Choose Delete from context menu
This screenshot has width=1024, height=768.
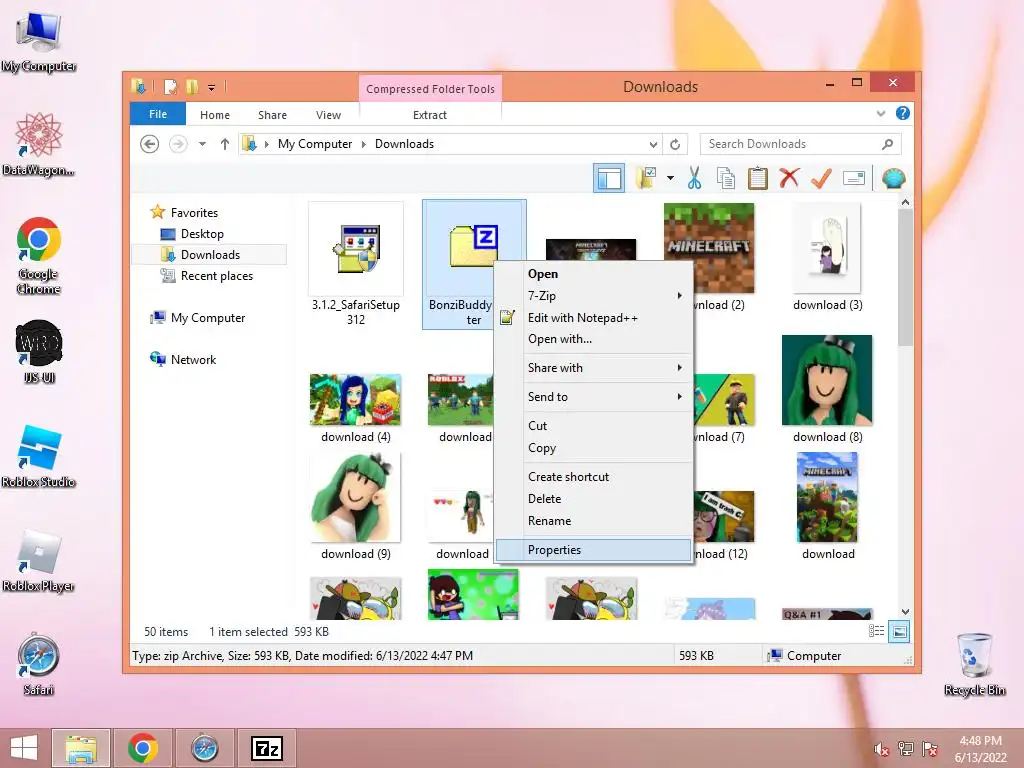click(593, 499)
